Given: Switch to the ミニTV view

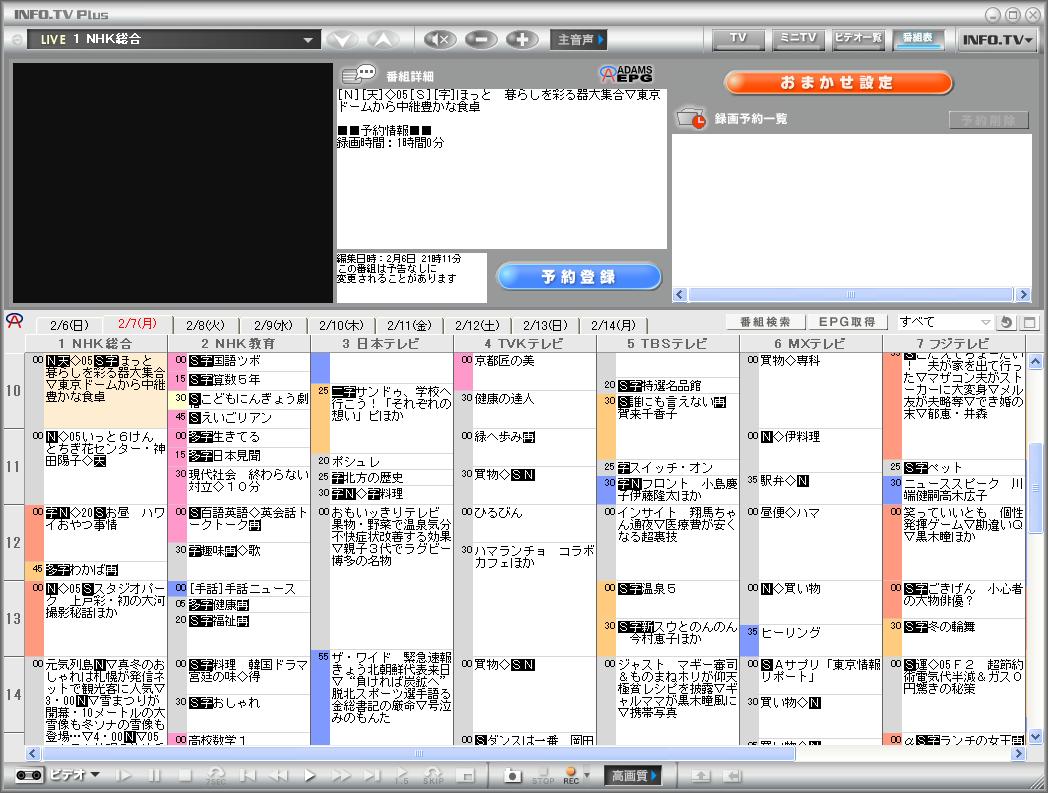Looking at the screenshot, I should click(x=798, y=39).
